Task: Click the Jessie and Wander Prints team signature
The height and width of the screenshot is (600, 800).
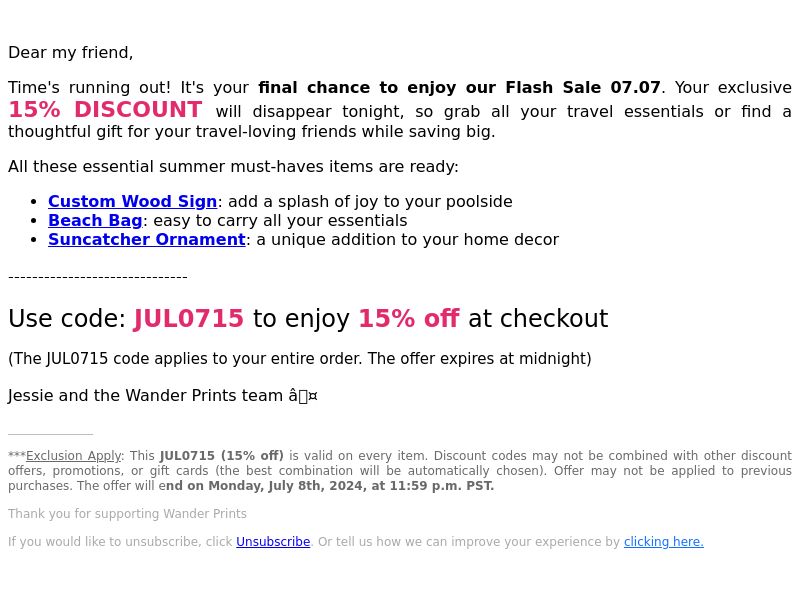Action: 163,395
